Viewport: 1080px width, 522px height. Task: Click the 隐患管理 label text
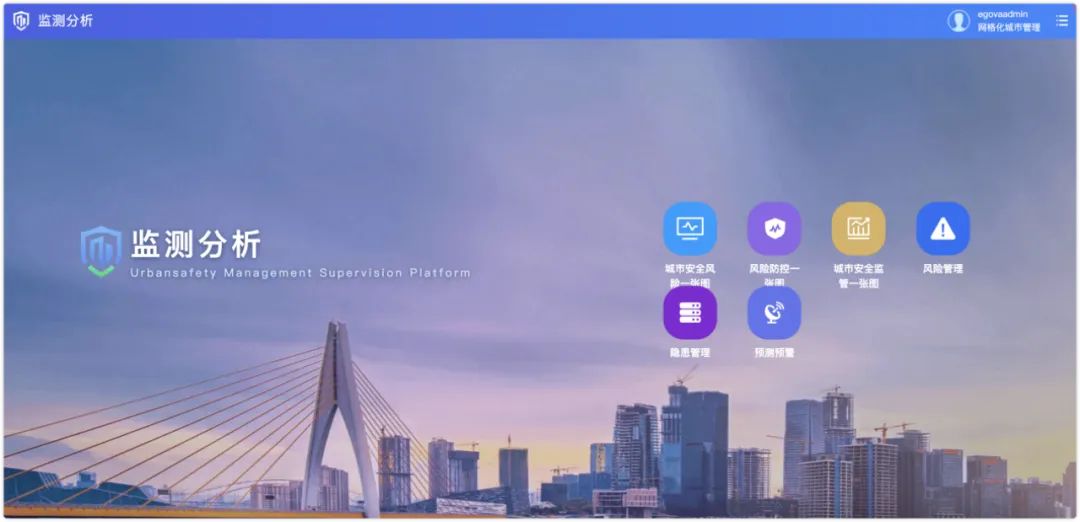[690, 353]
